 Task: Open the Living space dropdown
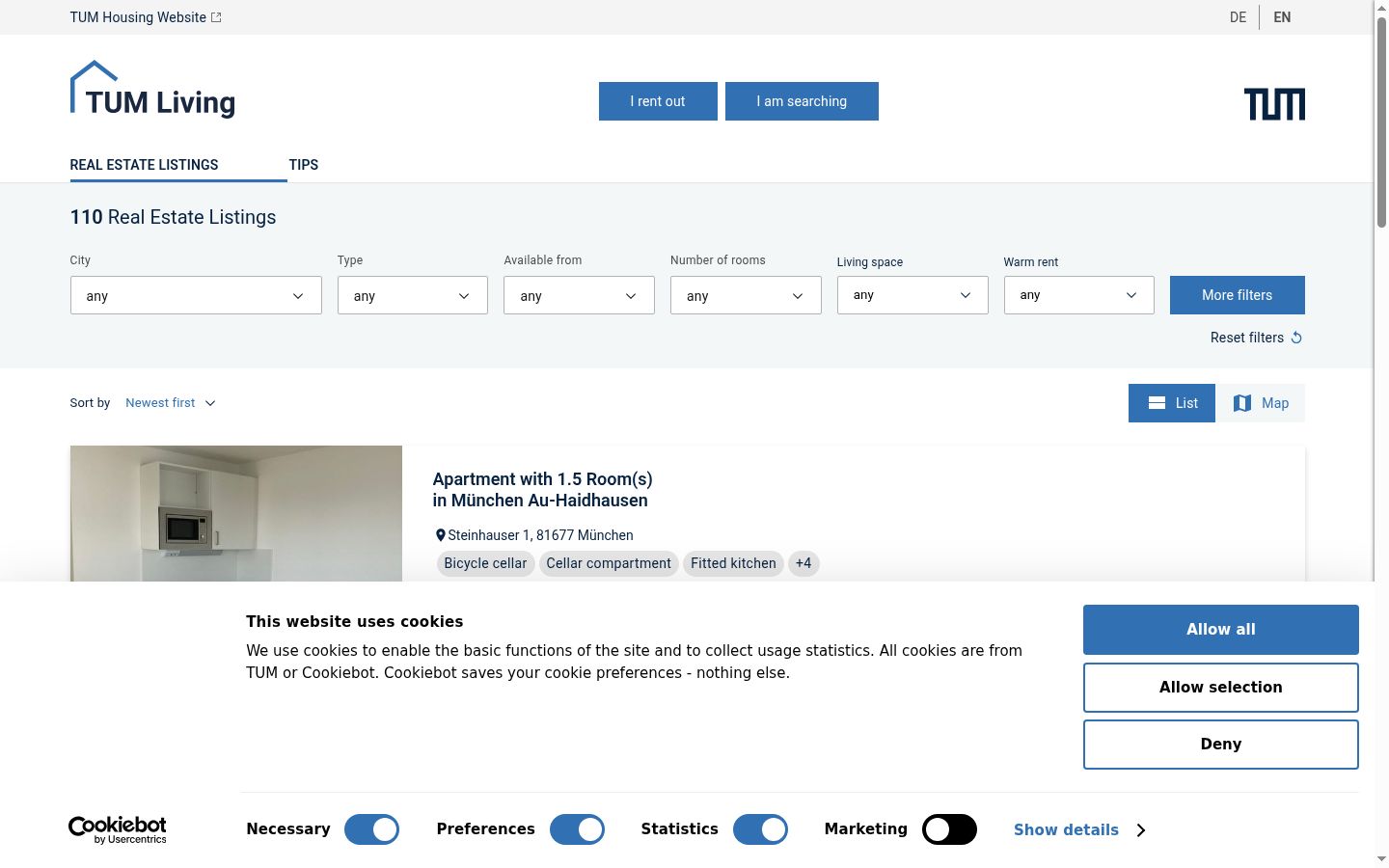(x=912, y=295)
